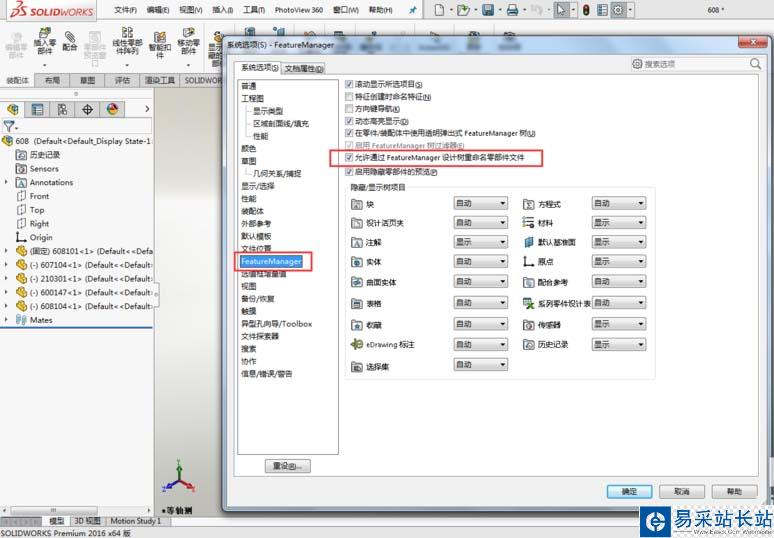
Task: Switch to the 草图 command tab
Action: [x=87, y=80]
